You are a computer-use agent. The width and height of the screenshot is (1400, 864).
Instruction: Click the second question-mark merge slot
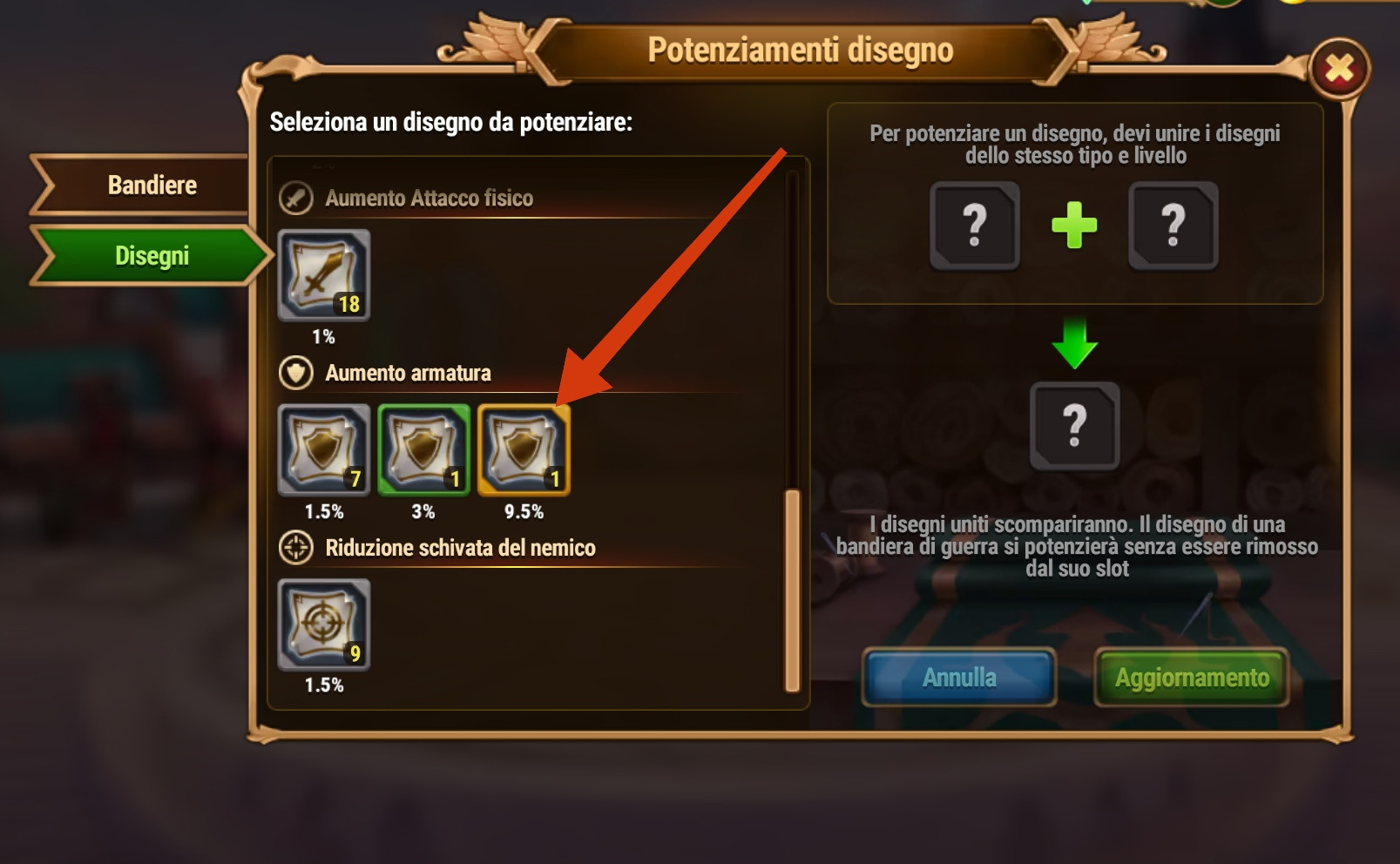click(x=1173, y=226)
